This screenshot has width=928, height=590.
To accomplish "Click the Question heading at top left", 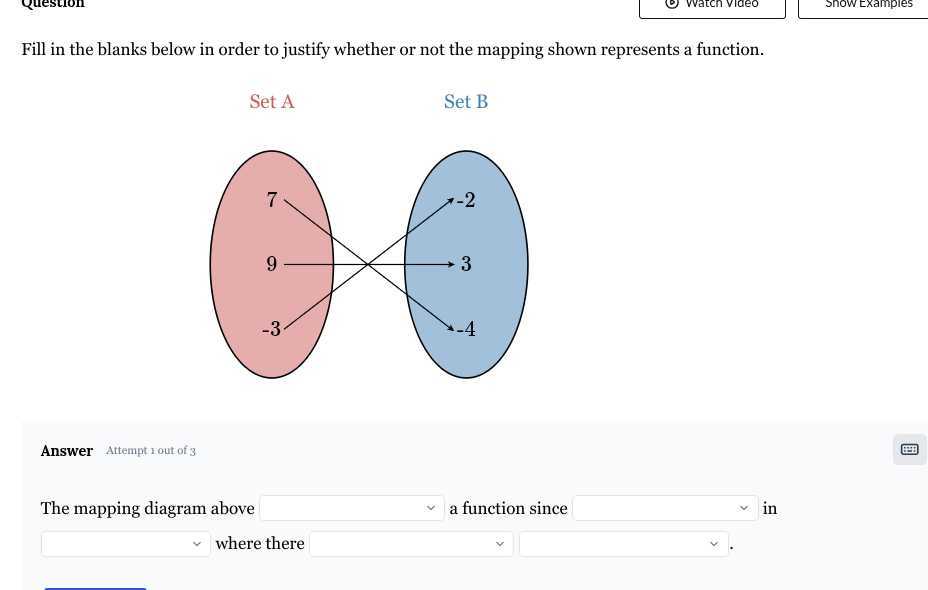I will 53,4.
